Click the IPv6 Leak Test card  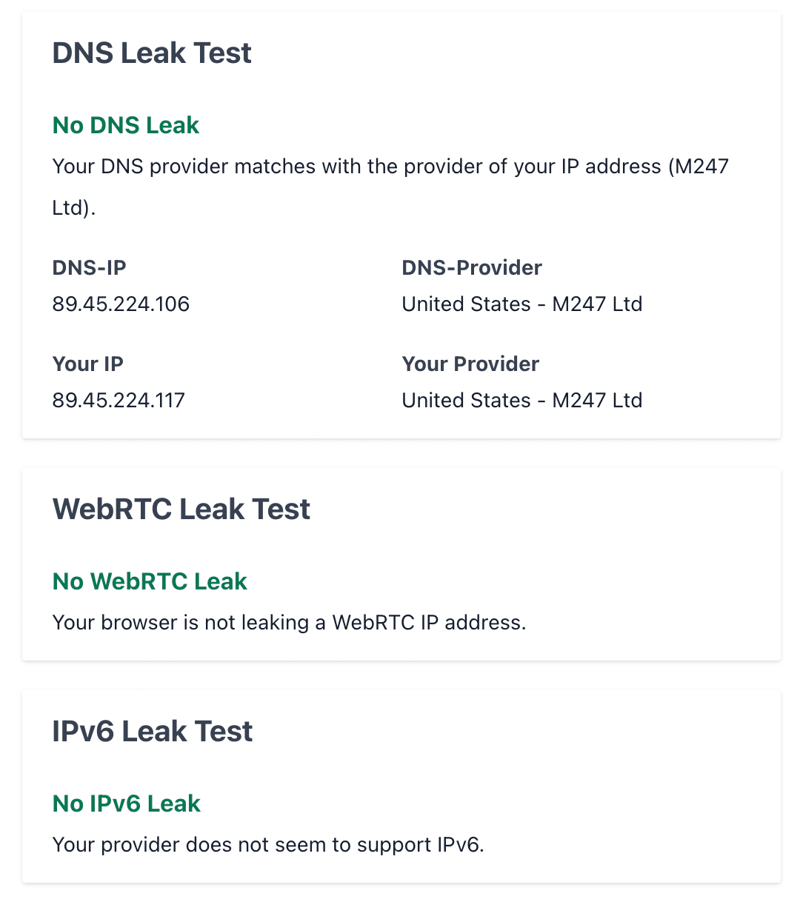401,787
